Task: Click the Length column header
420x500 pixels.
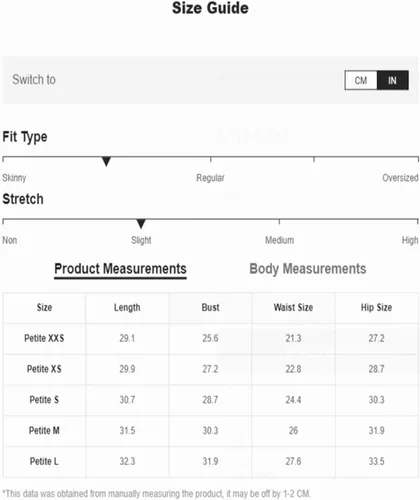Action: (127, 307)
